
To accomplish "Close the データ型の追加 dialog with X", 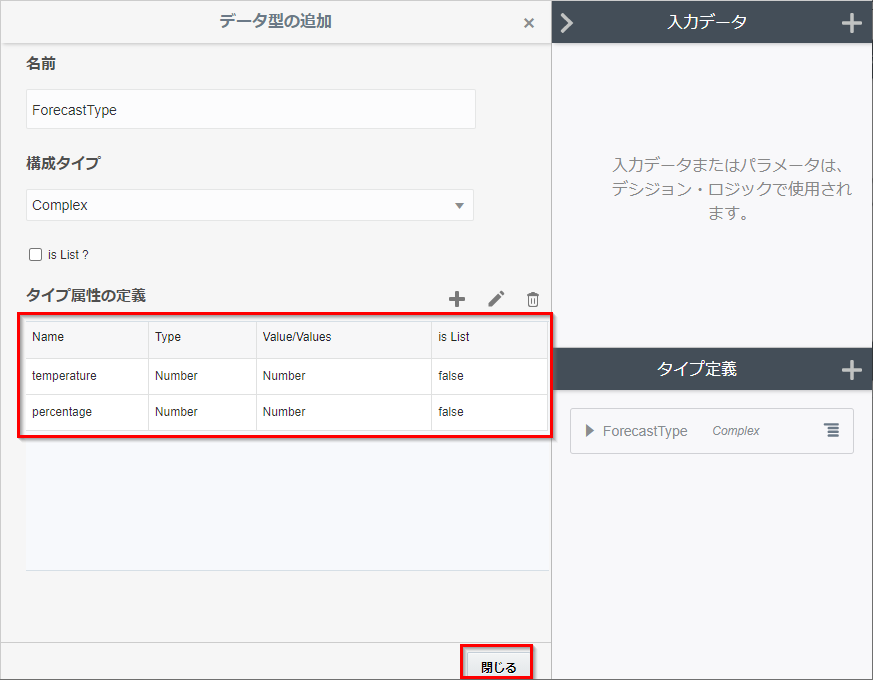I will coord(529,23).
